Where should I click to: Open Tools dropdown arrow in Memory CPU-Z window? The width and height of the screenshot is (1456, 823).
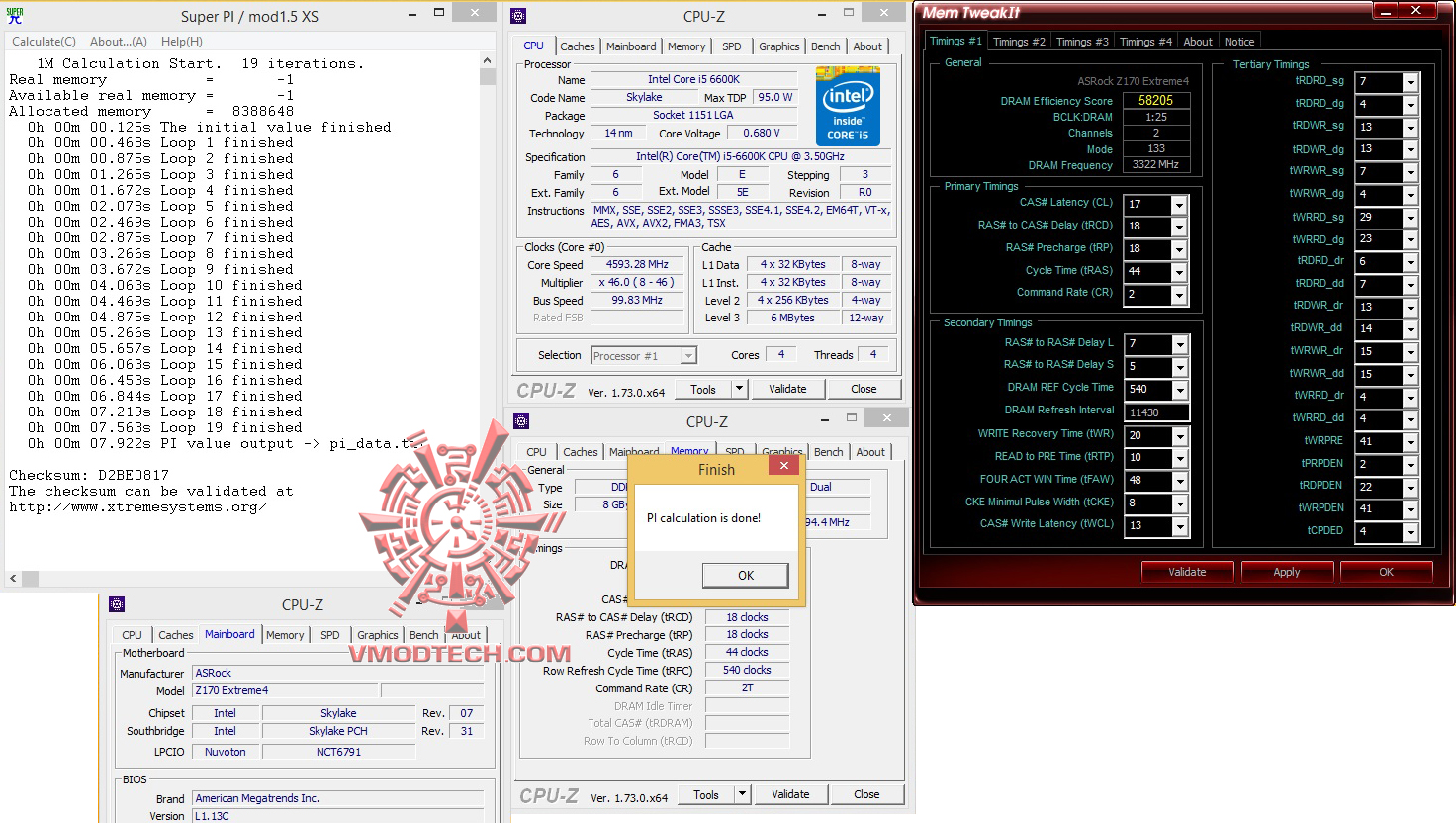(742, 794)
